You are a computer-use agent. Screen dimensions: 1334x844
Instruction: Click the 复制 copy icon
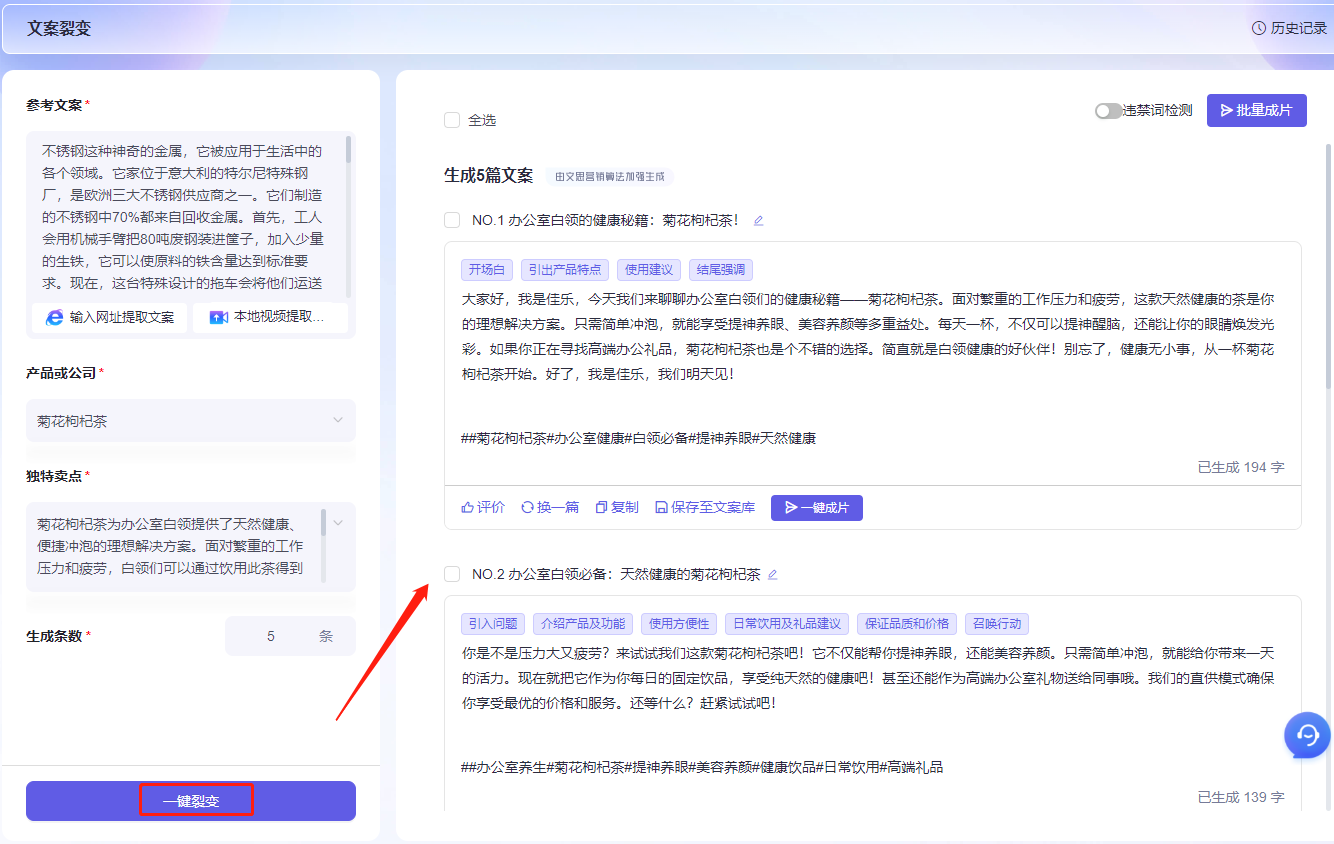point(601,507)
